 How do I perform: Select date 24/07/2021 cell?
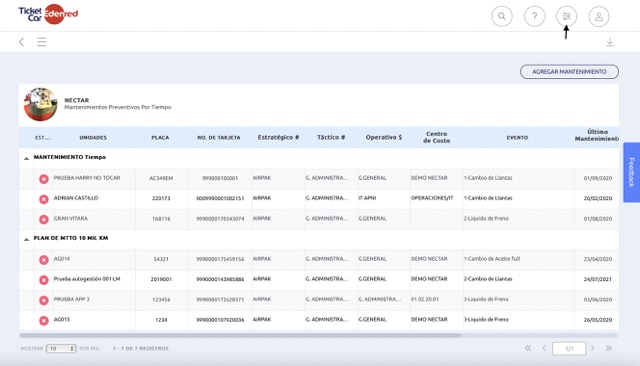(598, 279)
